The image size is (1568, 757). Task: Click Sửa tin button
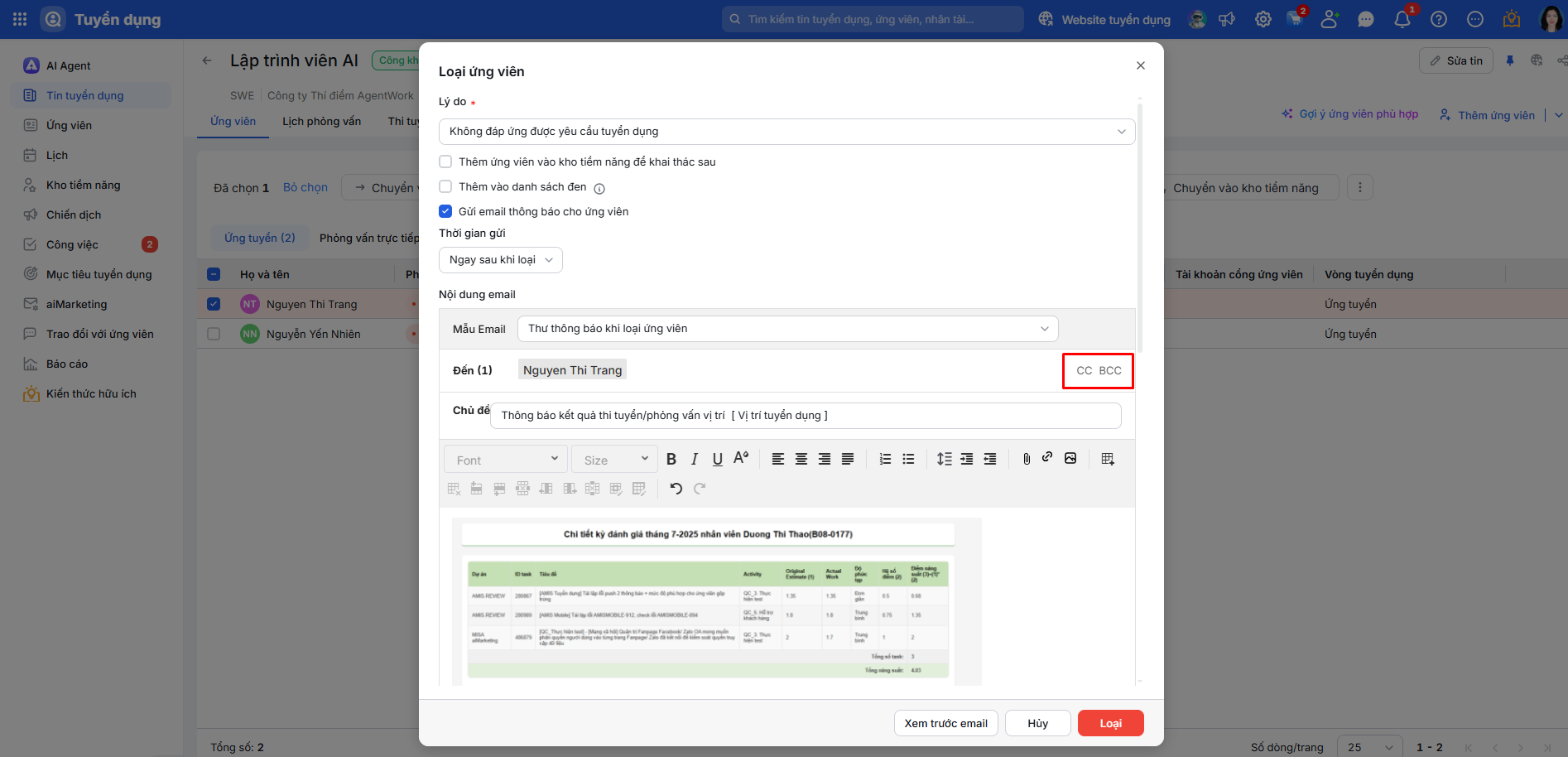1456,60
